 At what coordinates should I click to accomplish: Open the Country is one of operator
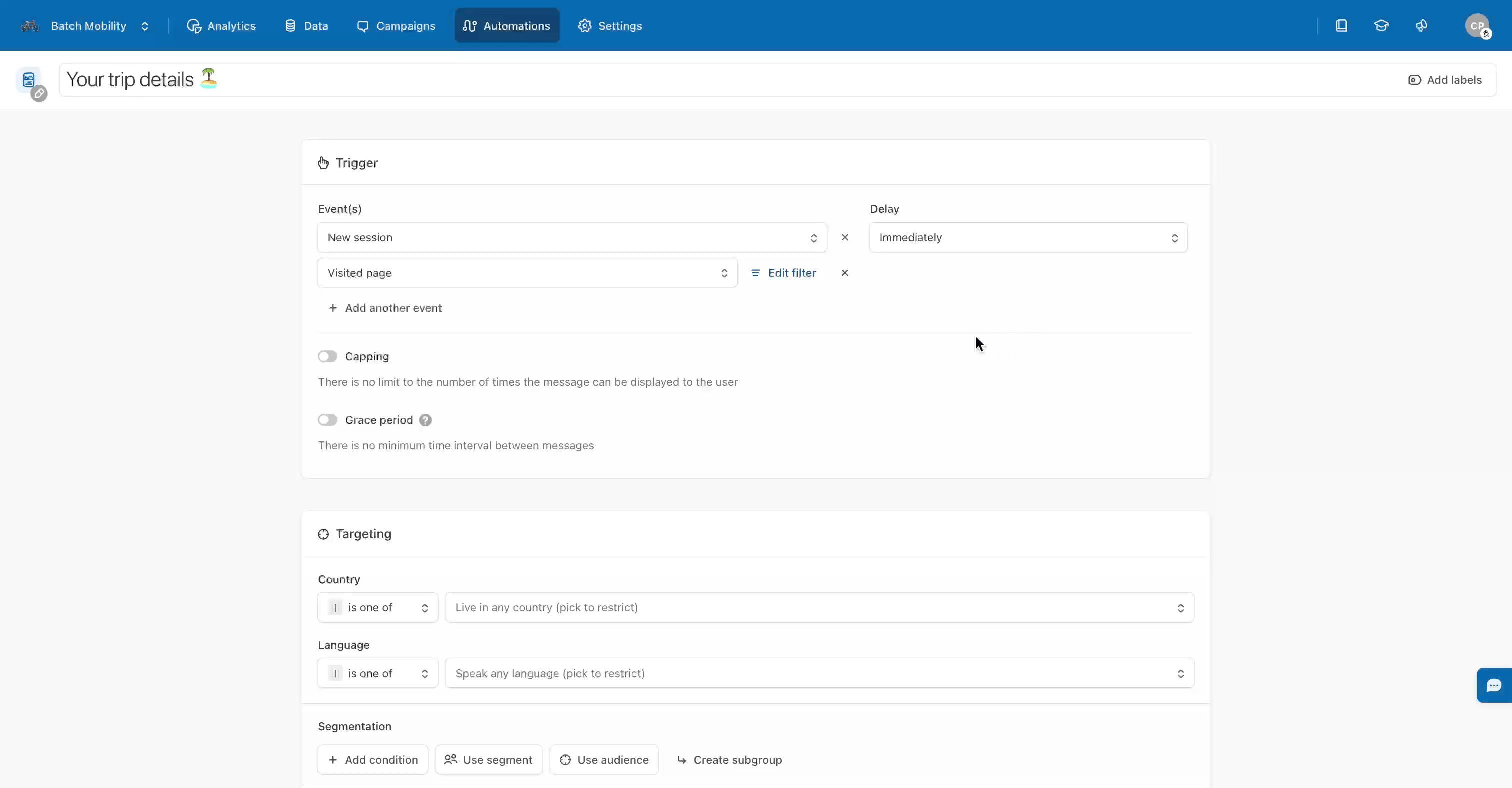click(x=377, y=608)
